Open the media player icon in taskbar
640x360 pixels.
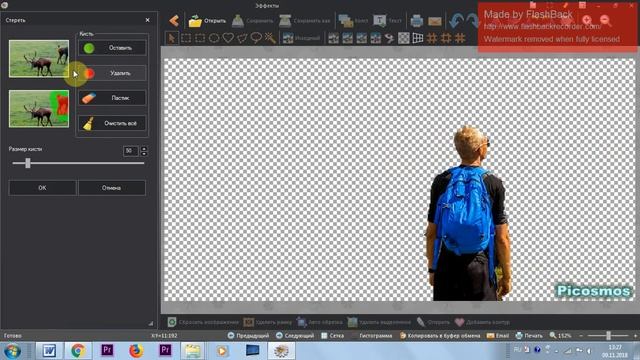pos(222,351)
